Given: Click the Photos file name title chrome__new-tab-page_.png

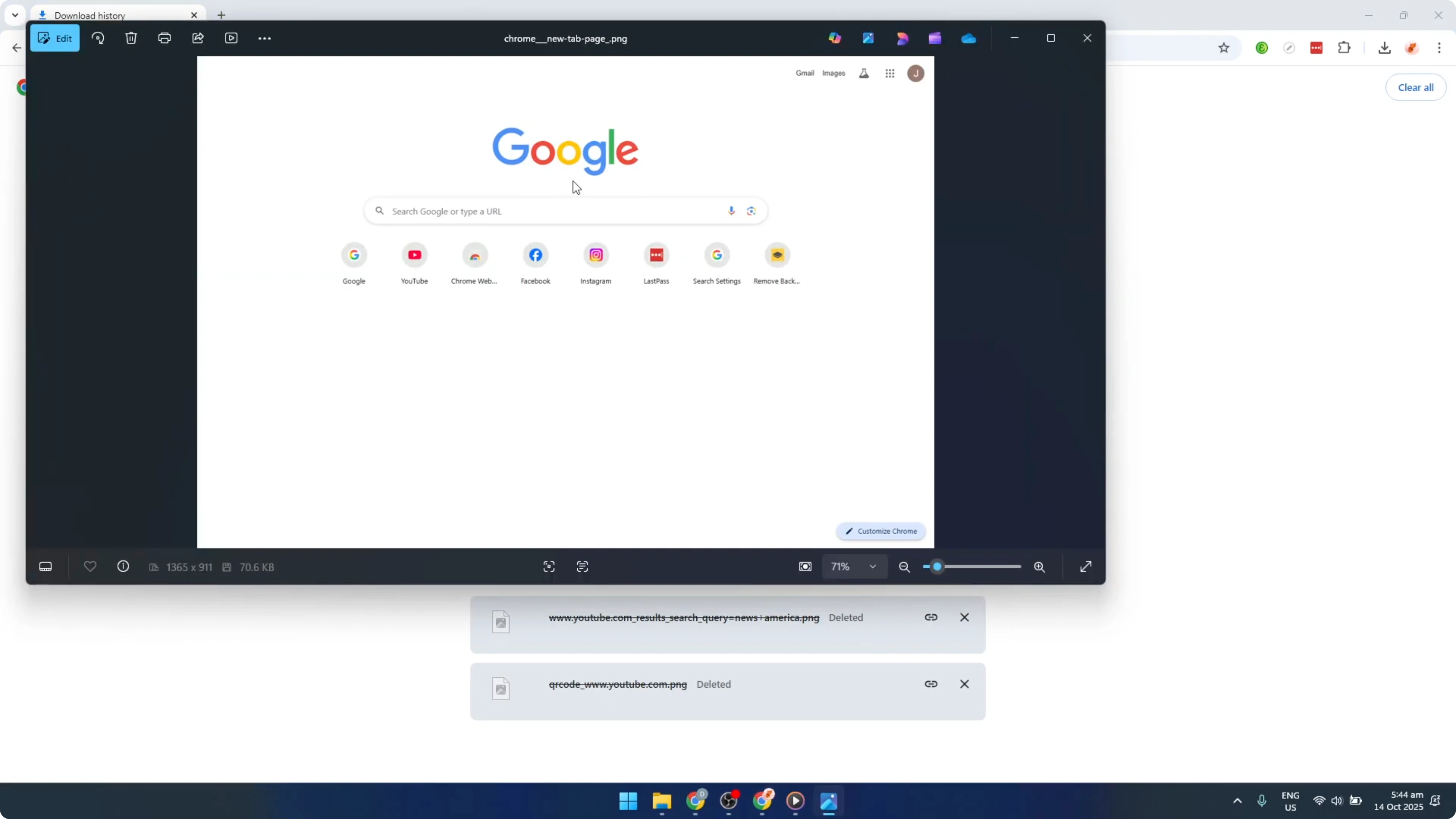Looking at the screenshot, I should click(566, 39).
